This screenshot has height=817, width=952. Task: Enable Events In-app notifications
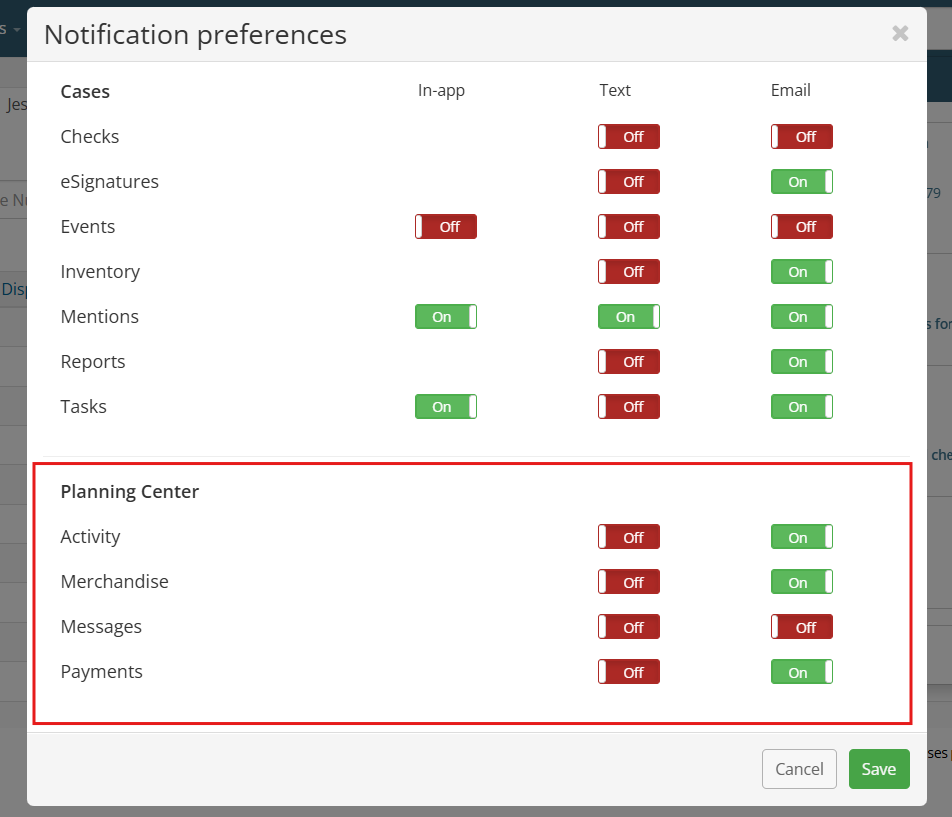tap(446, 226)
